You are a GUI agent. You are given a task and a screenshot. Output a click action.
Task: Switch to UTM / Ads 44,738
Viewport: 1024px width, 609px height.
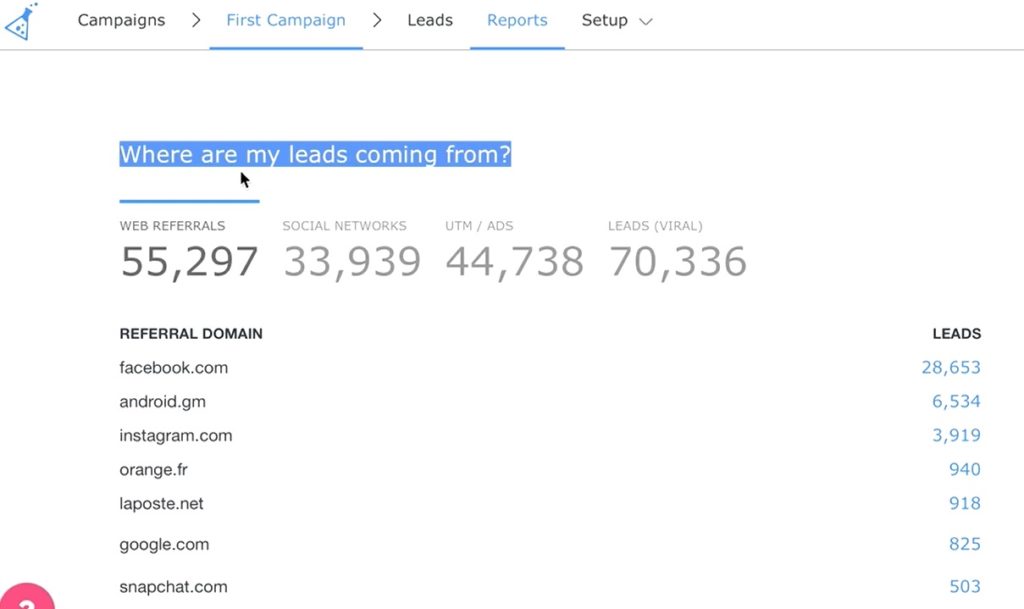[515, 251]
